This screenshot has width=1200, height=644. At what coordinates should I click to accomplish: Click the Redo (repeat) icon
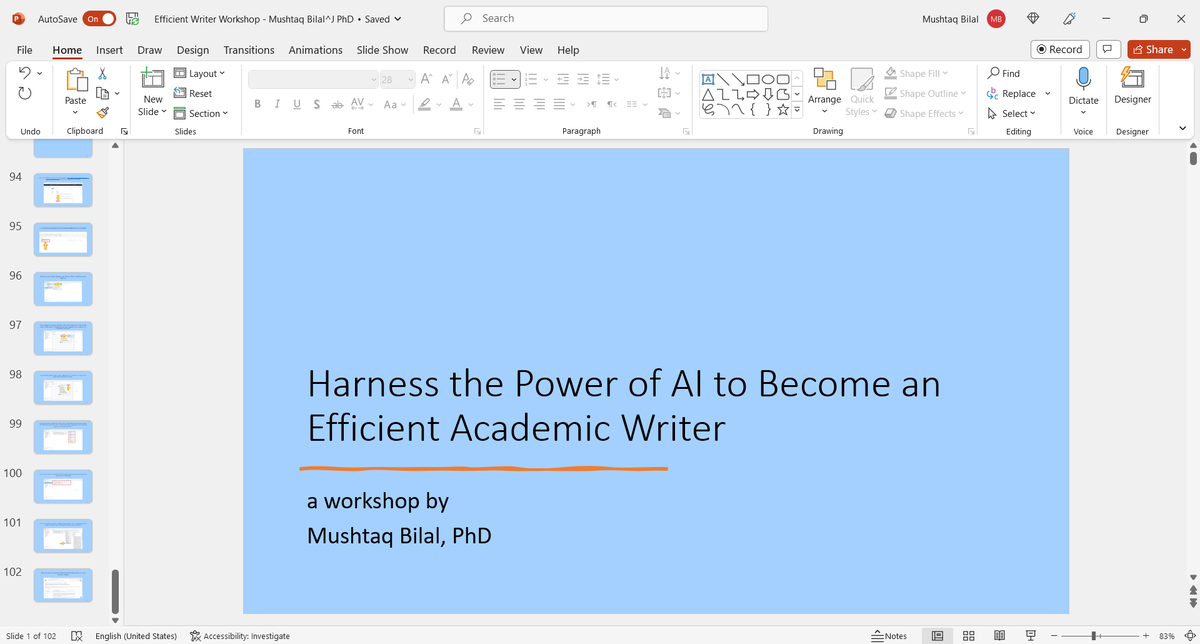(25, 94)
